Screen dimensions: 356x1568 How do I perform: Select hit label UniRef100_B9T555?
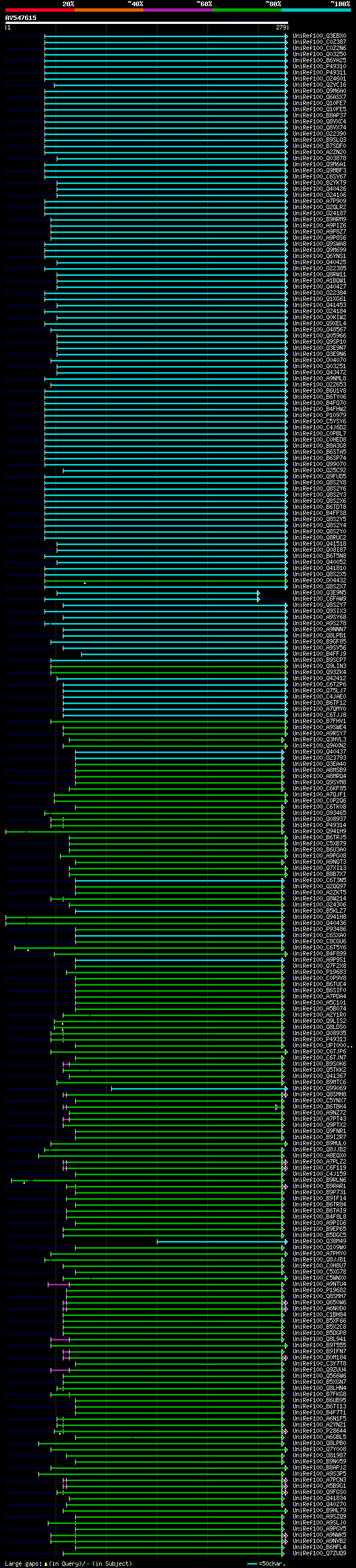[x=319, y=1344]
